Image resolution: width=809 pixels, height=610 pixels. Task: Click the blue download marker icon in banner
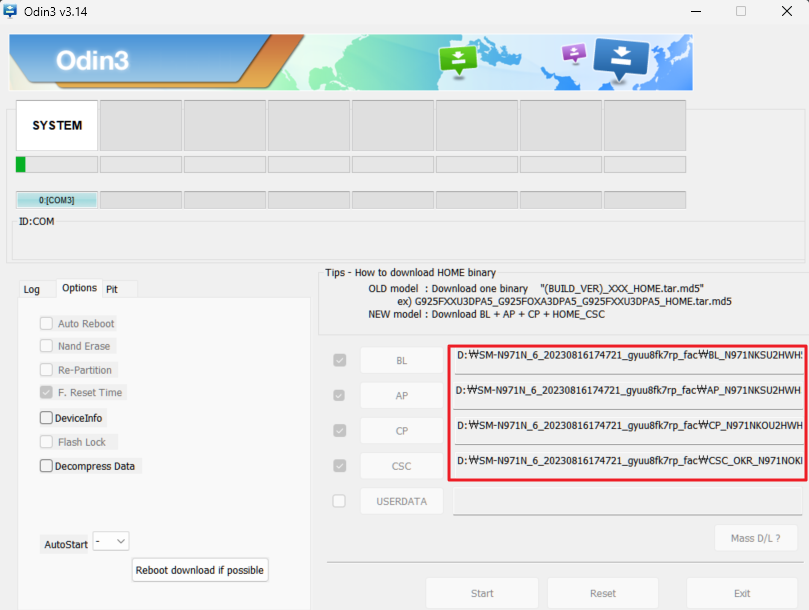[621, 60]
